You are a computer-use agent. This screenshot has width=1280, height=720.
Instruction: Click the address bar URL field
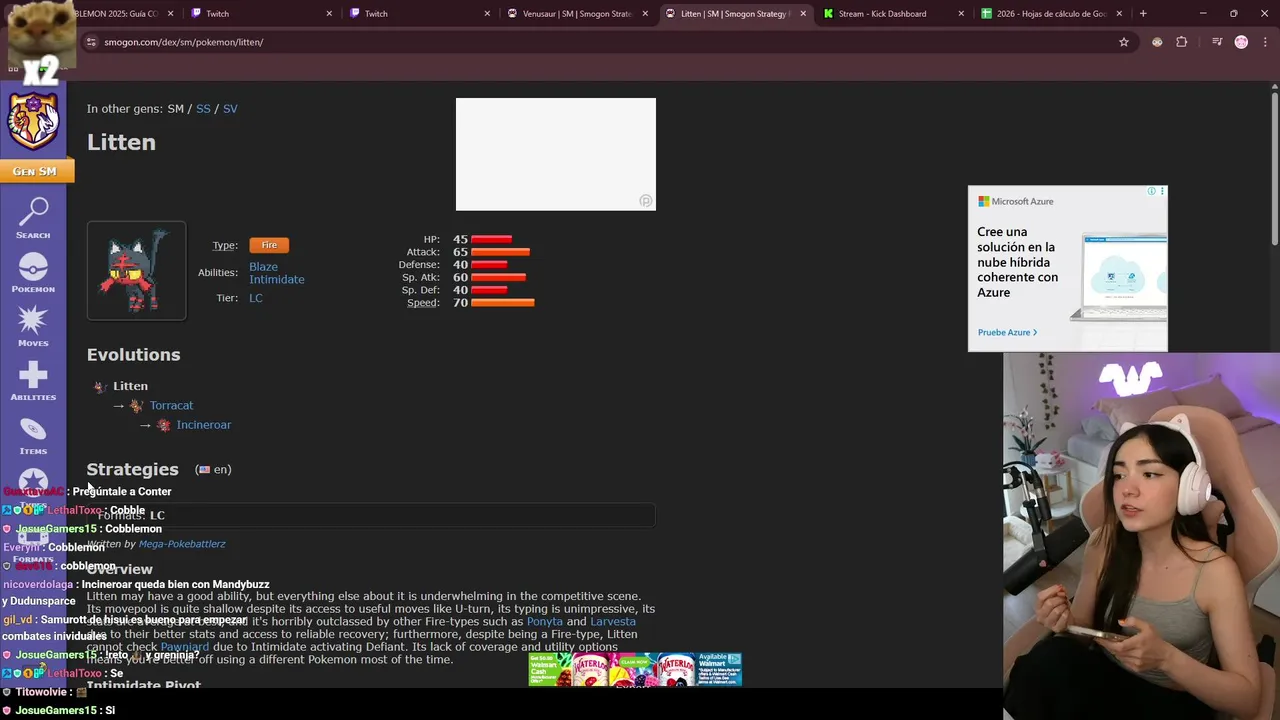pos(600,42)
